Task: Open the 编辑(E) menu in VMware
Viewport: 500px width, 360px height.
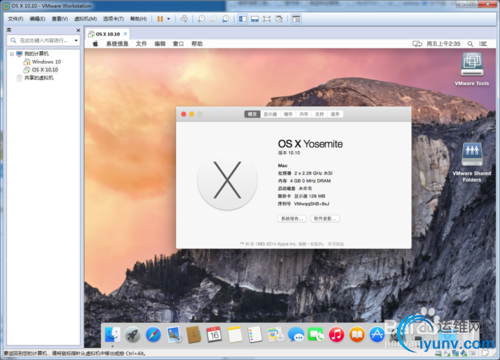Action: tap(37, 19)
